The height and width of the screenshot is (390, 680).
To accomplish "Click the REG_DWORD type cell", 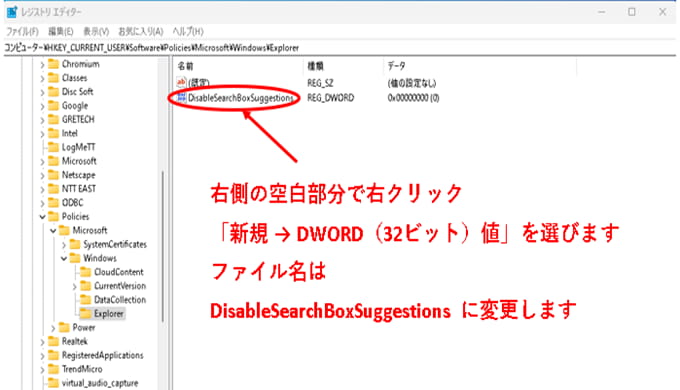I will point(330,98).
